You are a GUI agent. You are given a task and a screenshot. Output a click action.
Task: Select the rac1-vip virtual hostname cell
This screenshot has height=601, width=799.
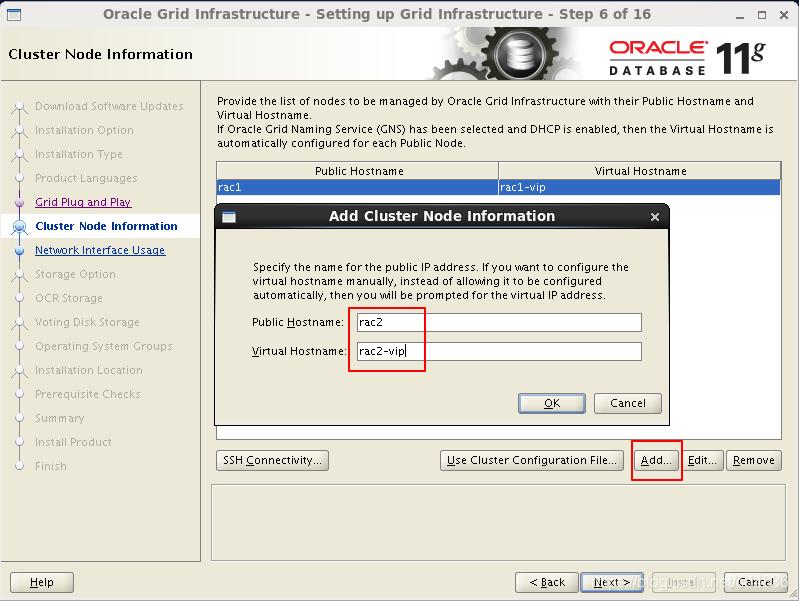click(x=640, y=187)
